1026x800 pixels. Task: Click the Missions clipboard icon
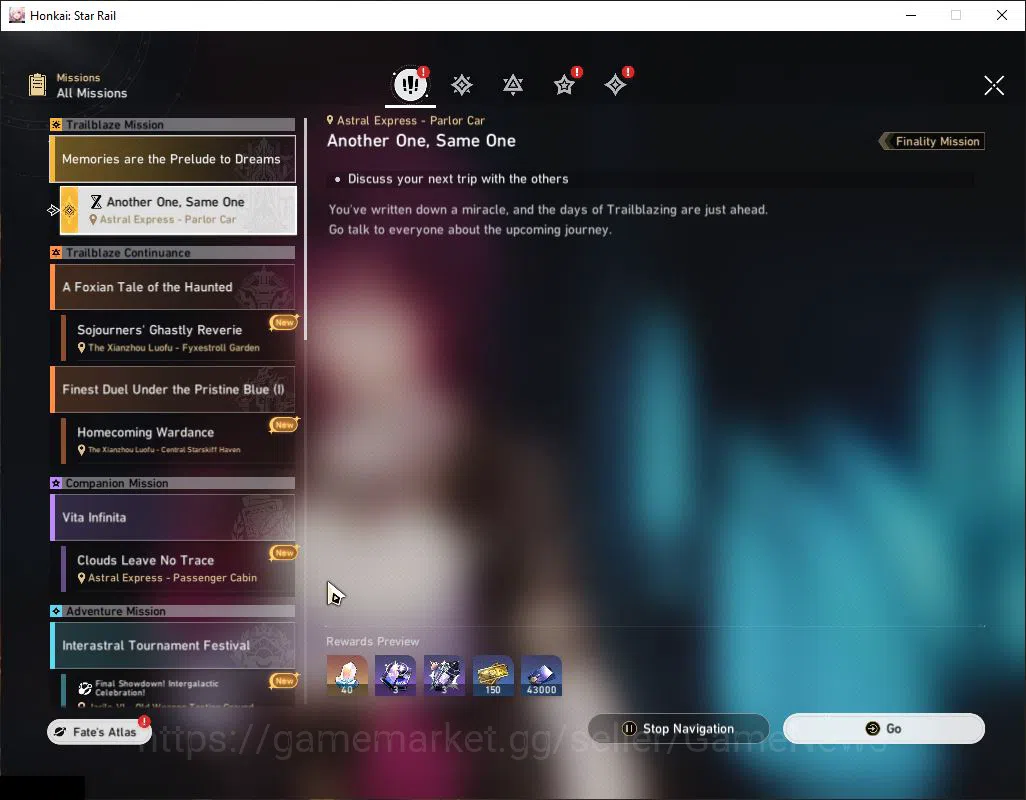[x=37, y=85]
